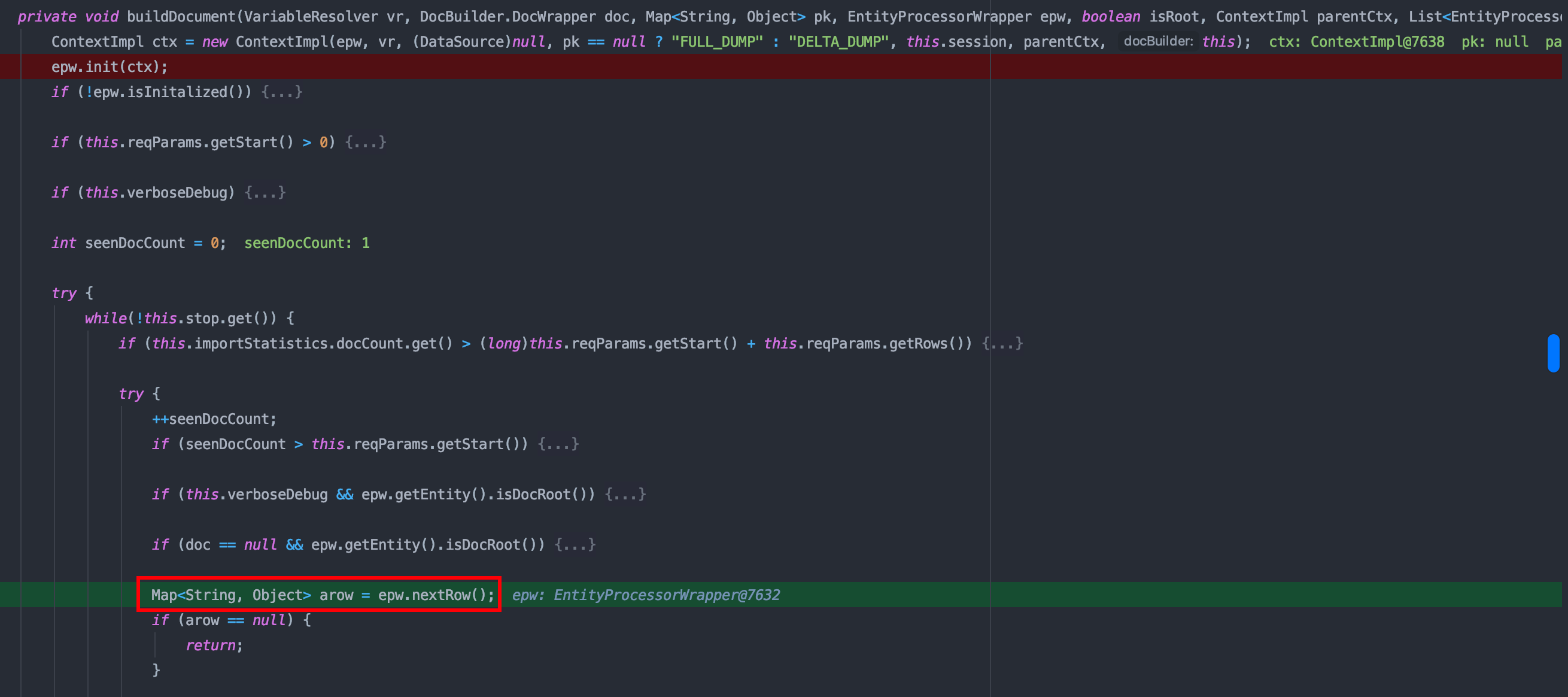Click the "FULL_DUMP" string literal
The image size is (1568, 697).
(716, 41)
